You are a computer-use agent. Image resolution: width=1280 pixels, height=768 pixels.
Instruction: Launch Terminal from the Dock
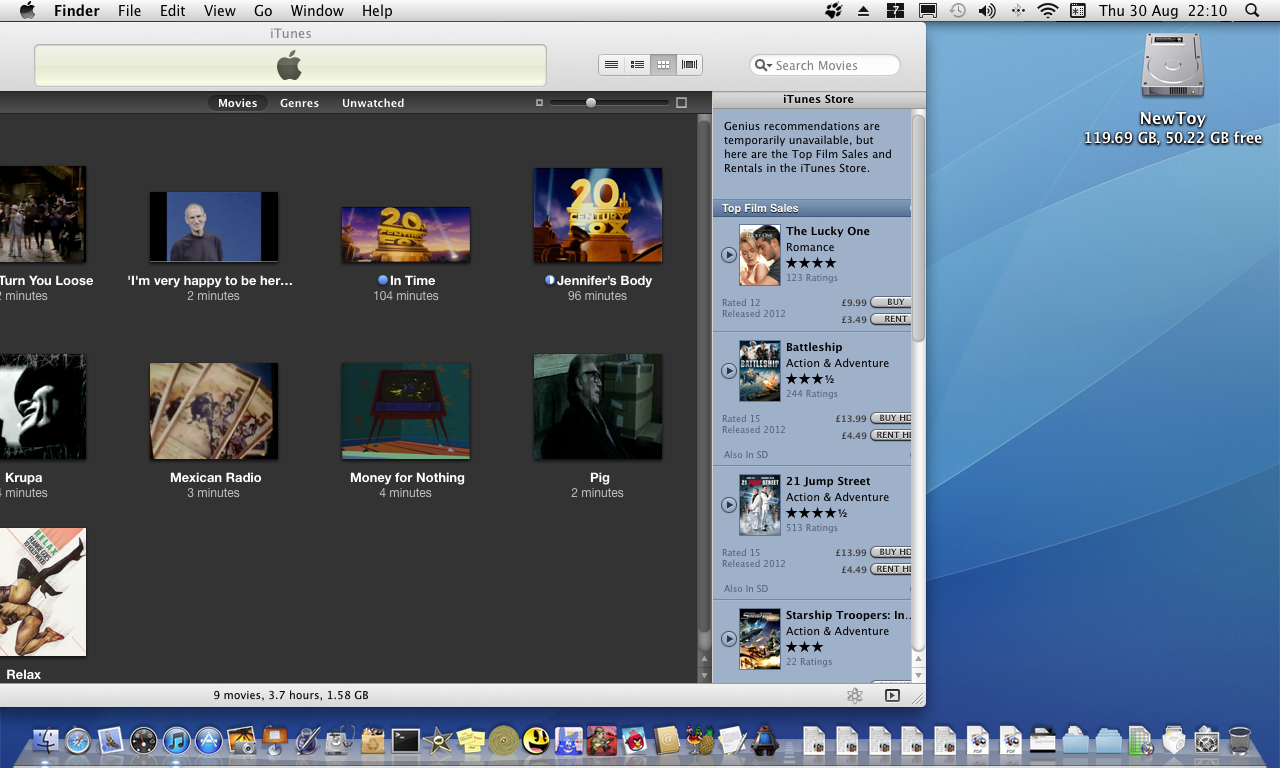[405, 741]
